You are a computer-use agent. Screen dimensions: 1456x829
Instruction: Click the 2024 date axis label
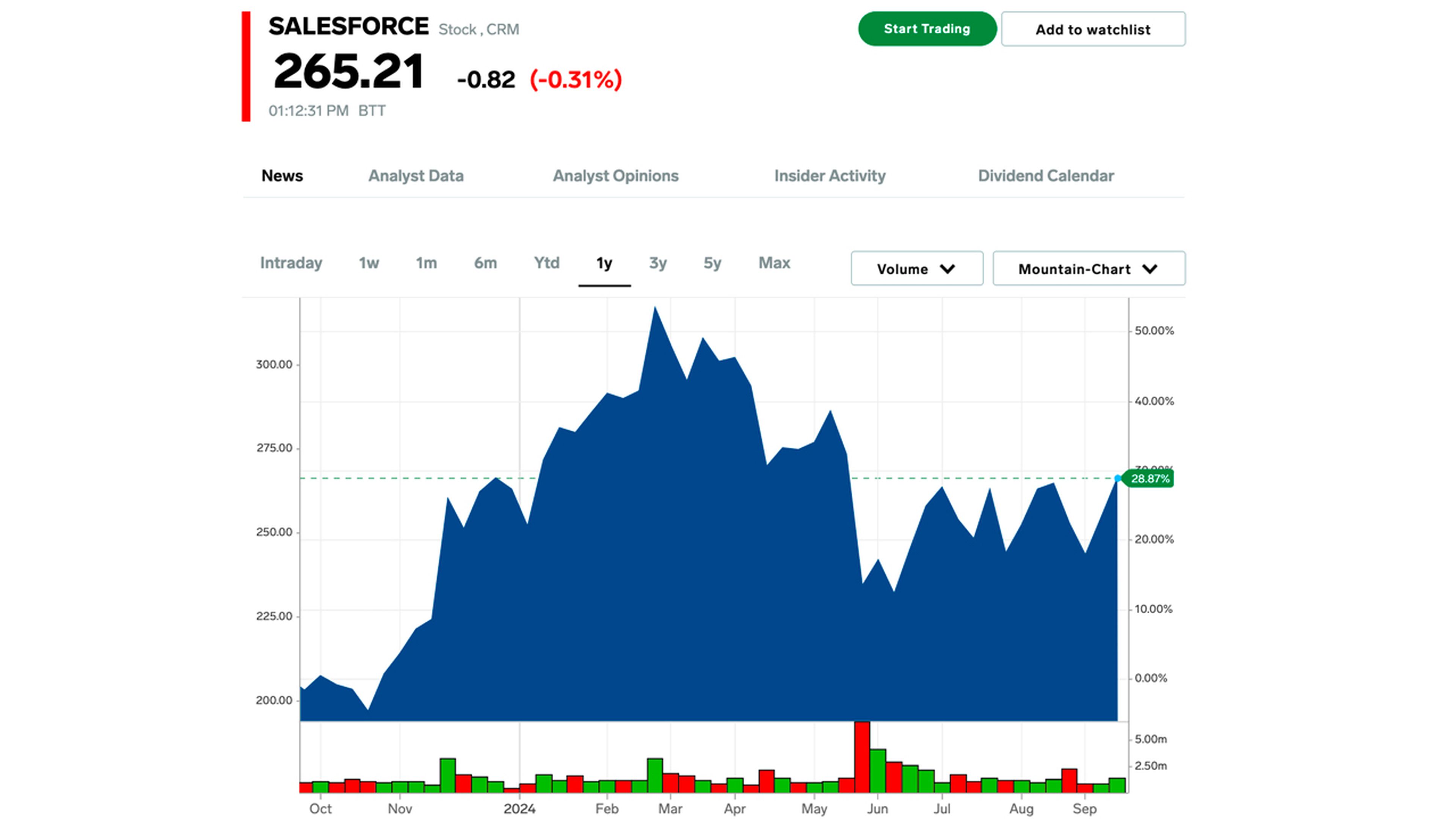519,809
